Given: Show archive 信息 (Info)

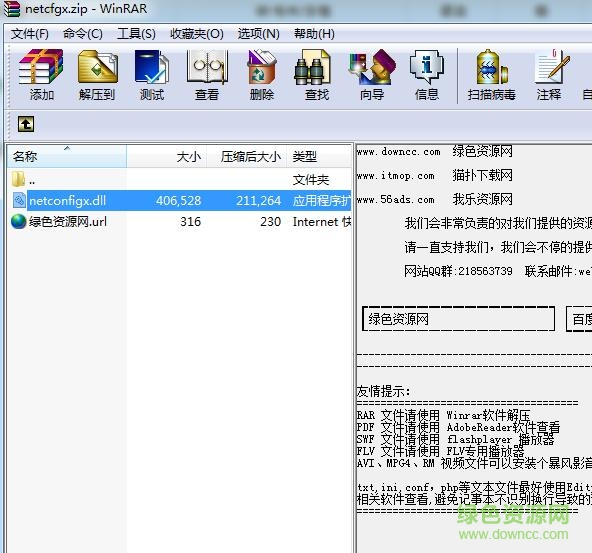Looking at the screenshot, I should pyautogui.click(x=427, y=75).
